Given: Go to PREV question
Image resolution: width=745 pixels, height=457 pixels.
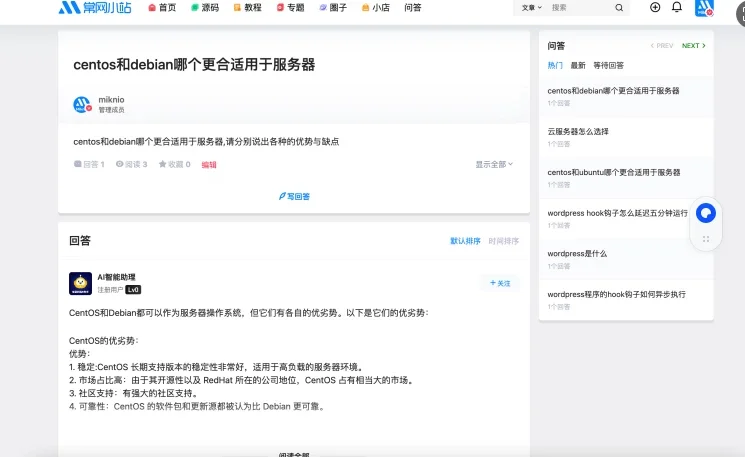Looking at the screenshot, I should (x=662, y=46).
